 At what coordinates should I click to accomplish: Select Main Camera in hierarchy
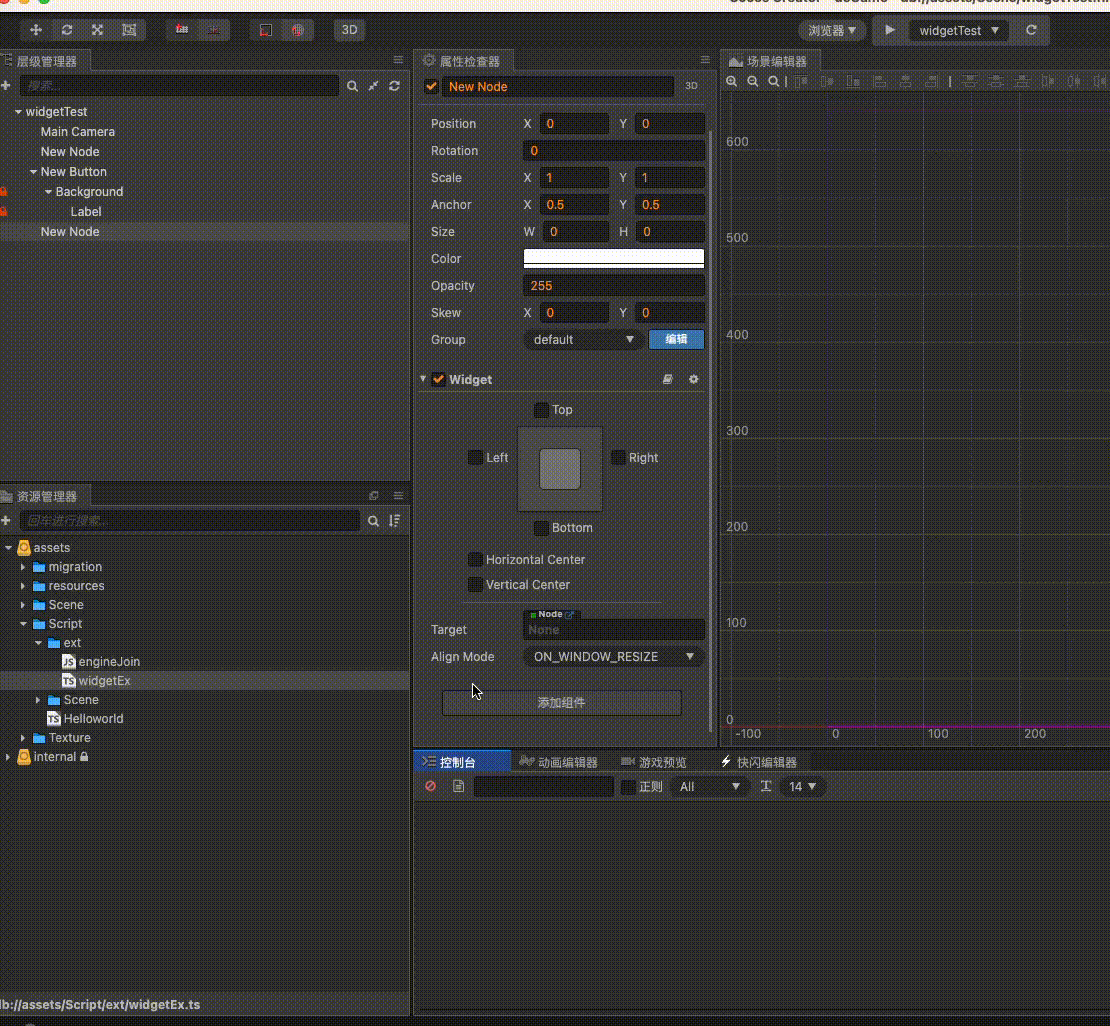[78, 132]
